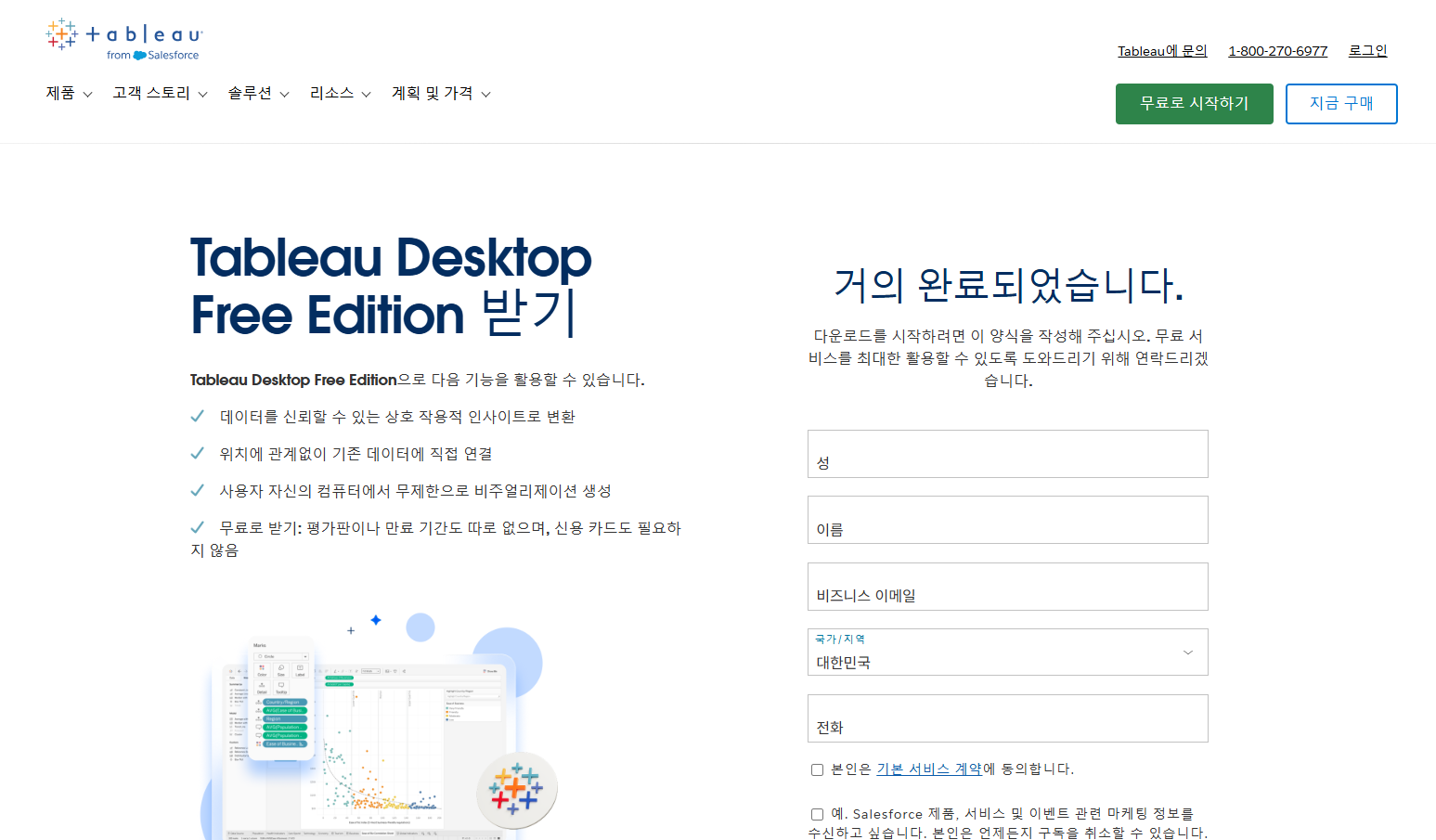Click the round Tableau logo badge on the illustration
Image resolution: width=1436 pixels, height=840 pixels.
(516, 790)
